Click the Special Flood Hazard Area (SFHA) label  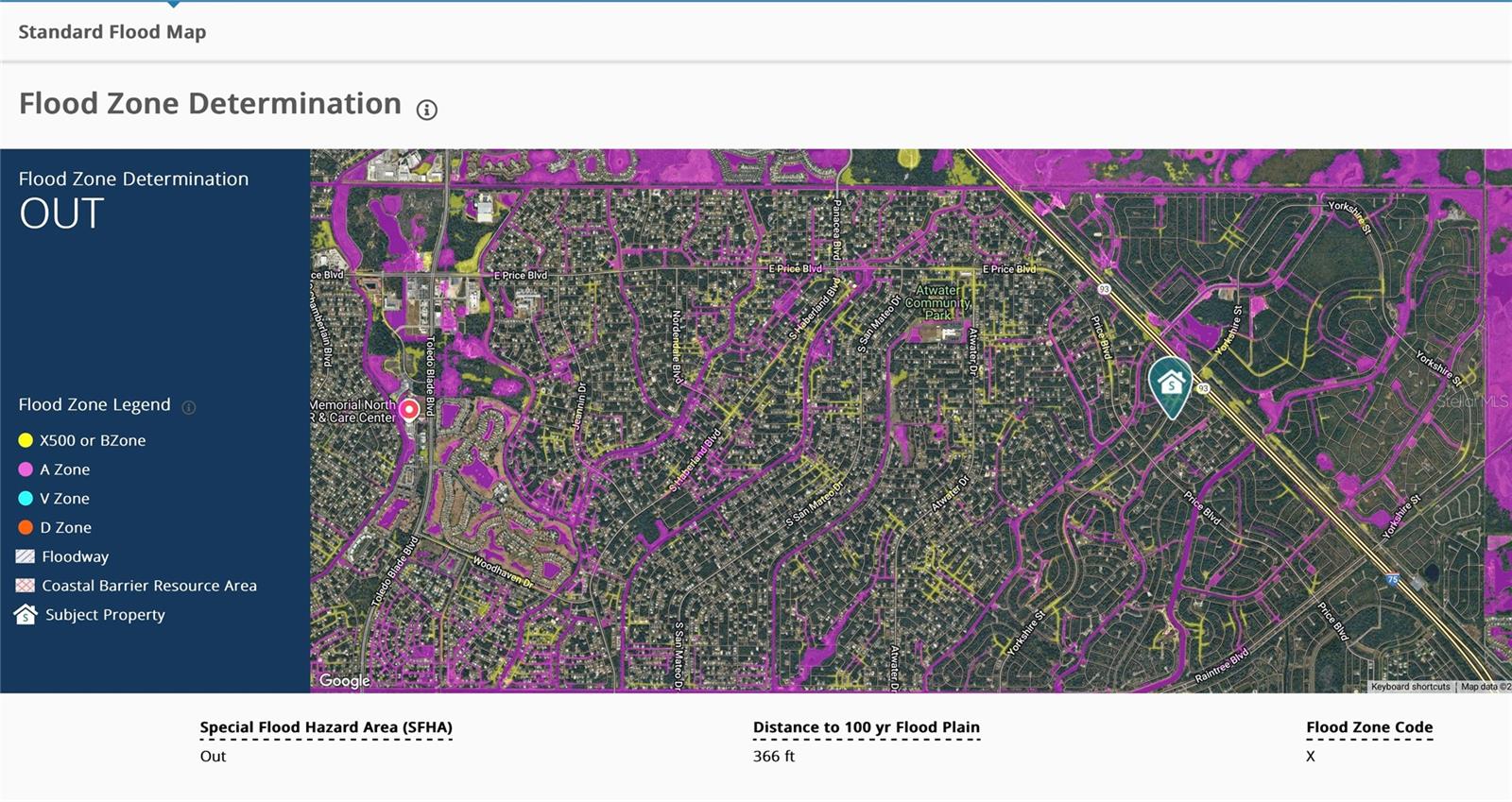coord(326,727)
